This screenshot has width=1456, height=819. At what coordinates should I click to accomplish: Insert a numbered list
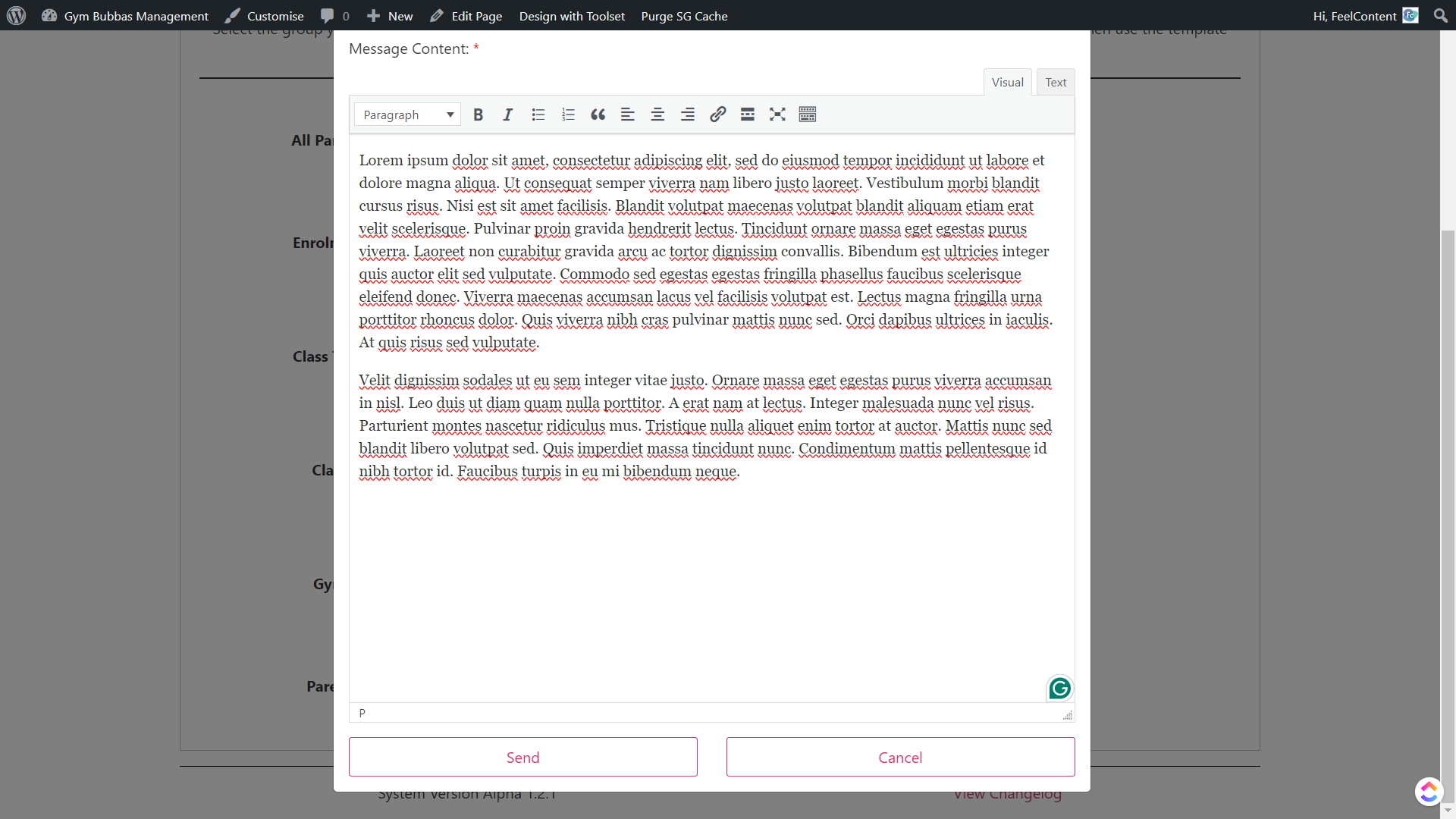tap(568, 115)
